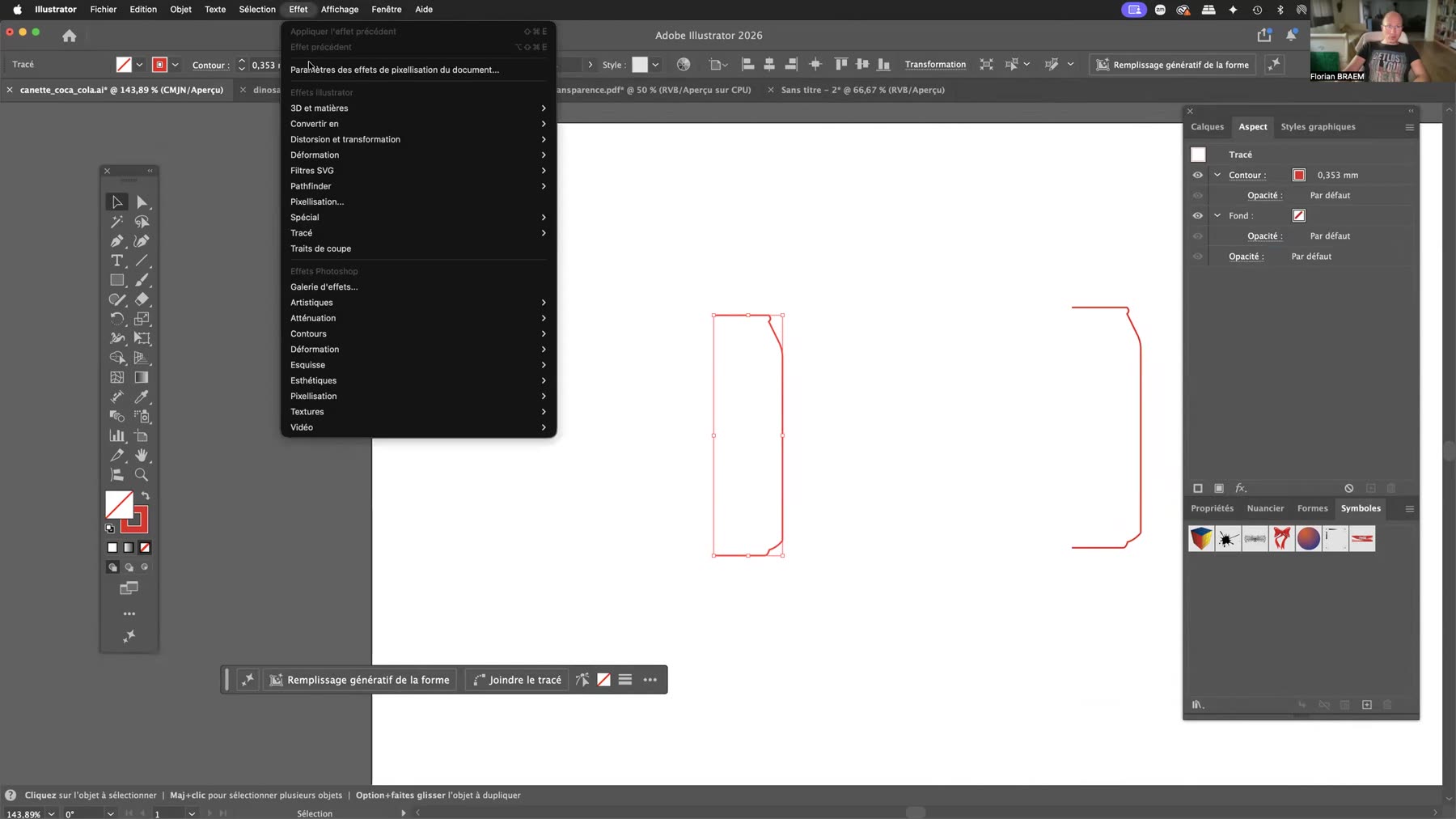Select the Zoom magnifier tool
Viewport: 1456px width, 819px height.
pyautogui.click(x=142, y=475)
